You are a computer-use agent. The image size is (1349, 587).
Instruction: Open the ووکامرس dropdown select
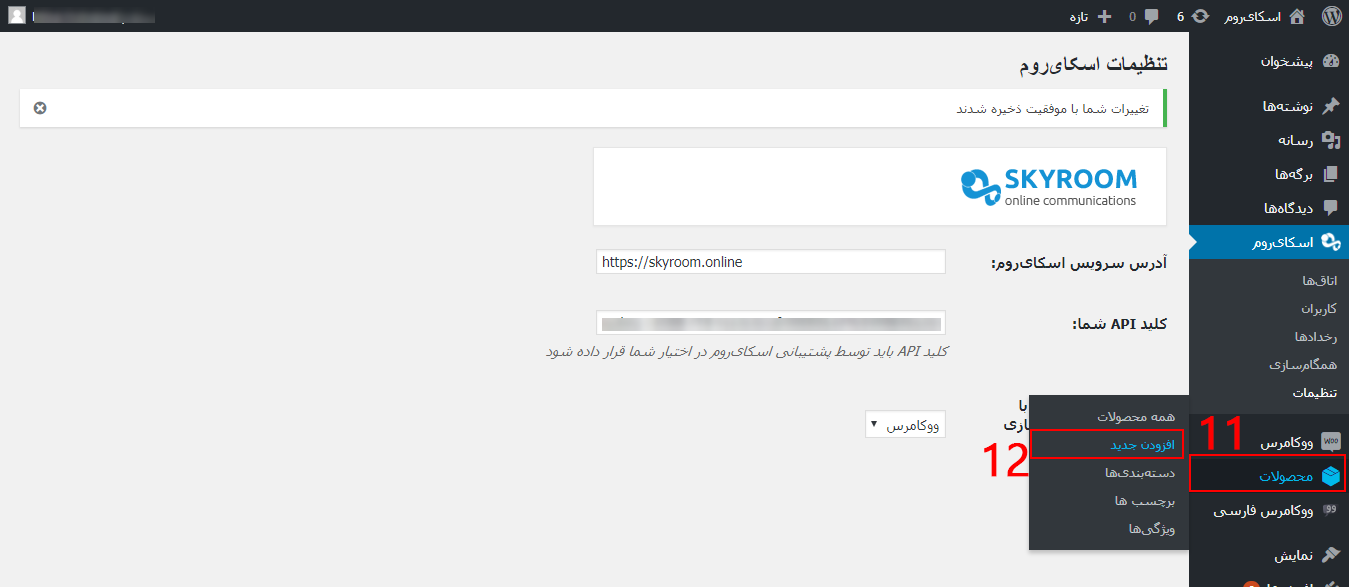pos(905,425)
